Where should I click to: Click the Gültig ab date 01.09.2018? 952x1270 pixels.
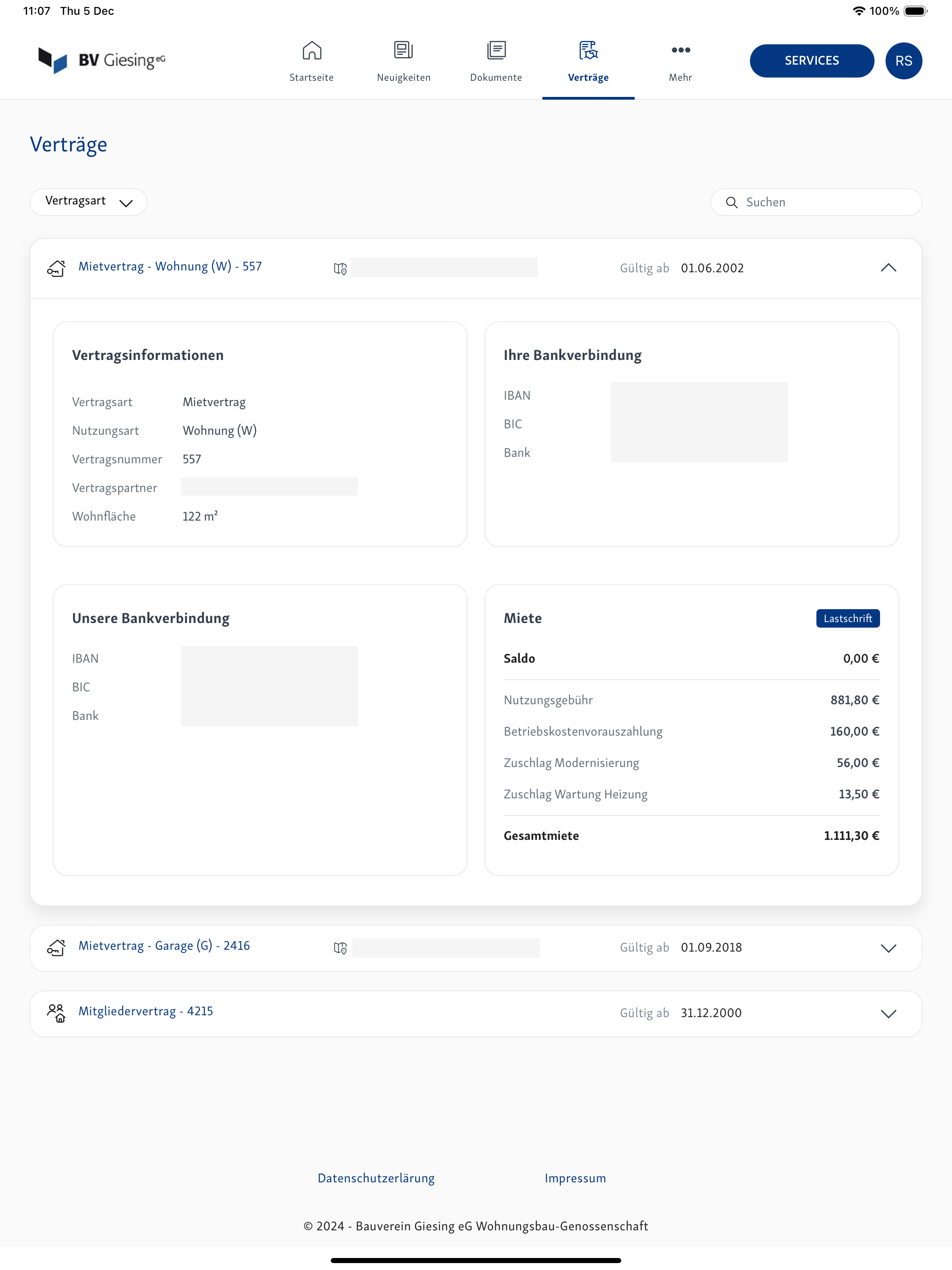711,947
